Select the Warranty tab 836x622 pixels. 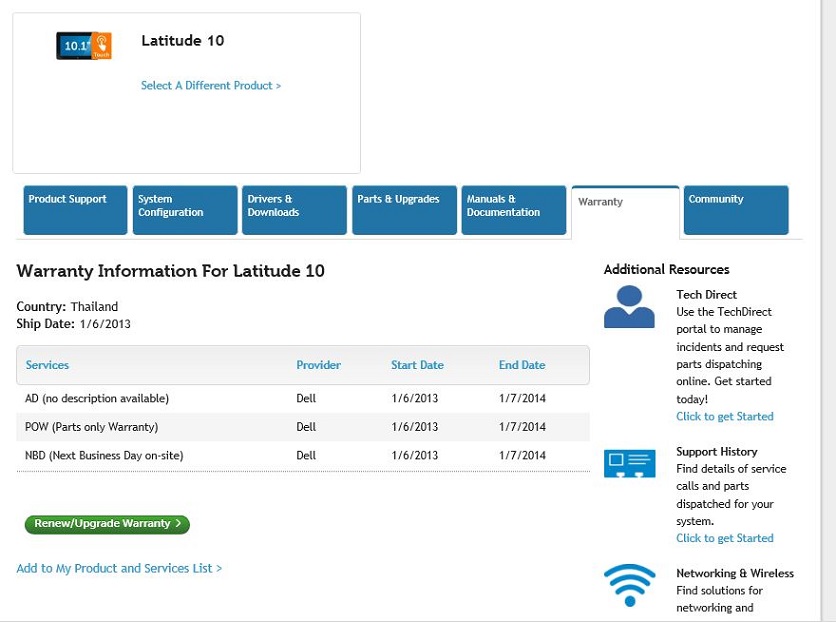pos(625,212)
